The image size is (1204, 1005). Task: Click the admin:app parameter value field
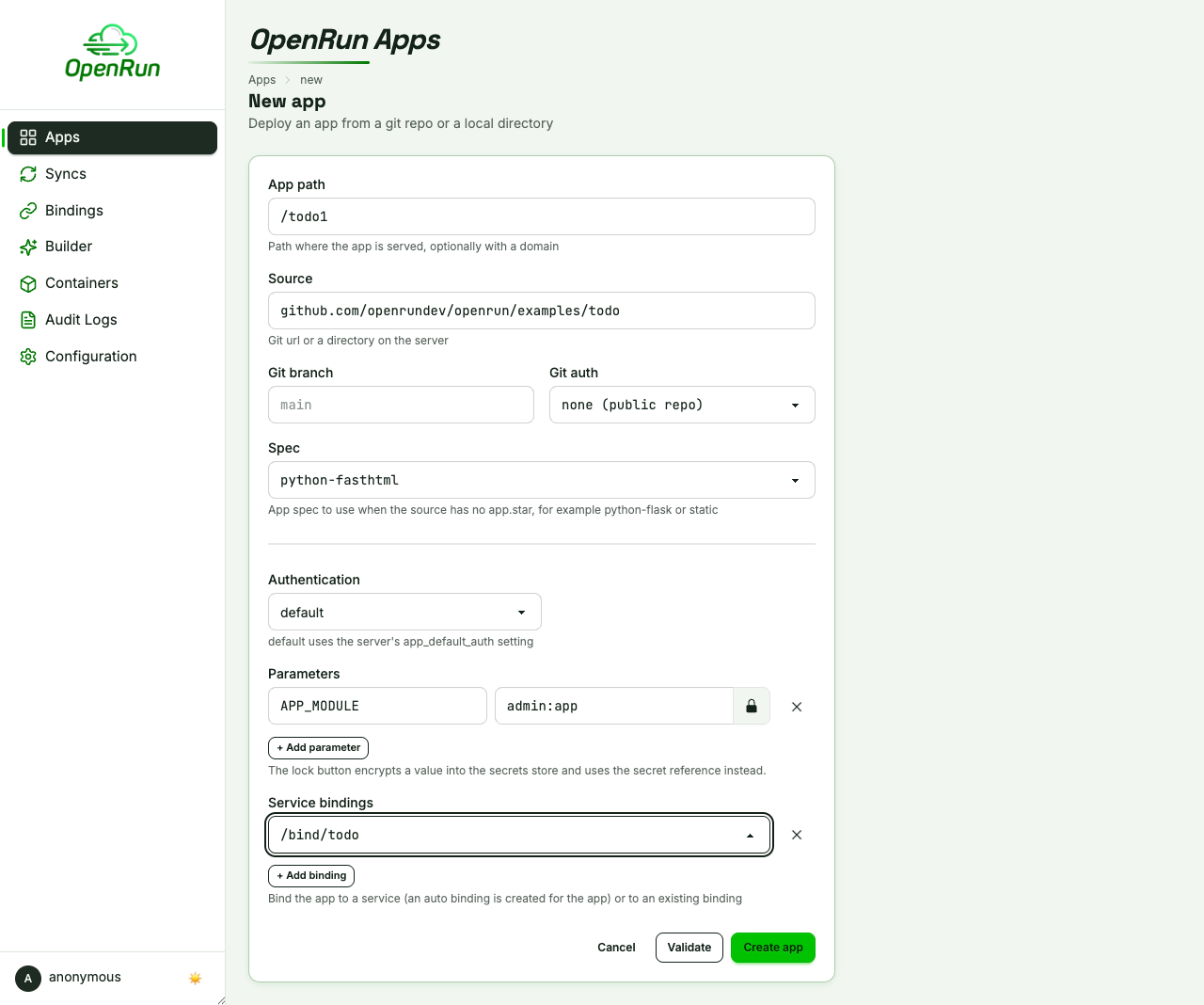(x=613, y=706)
